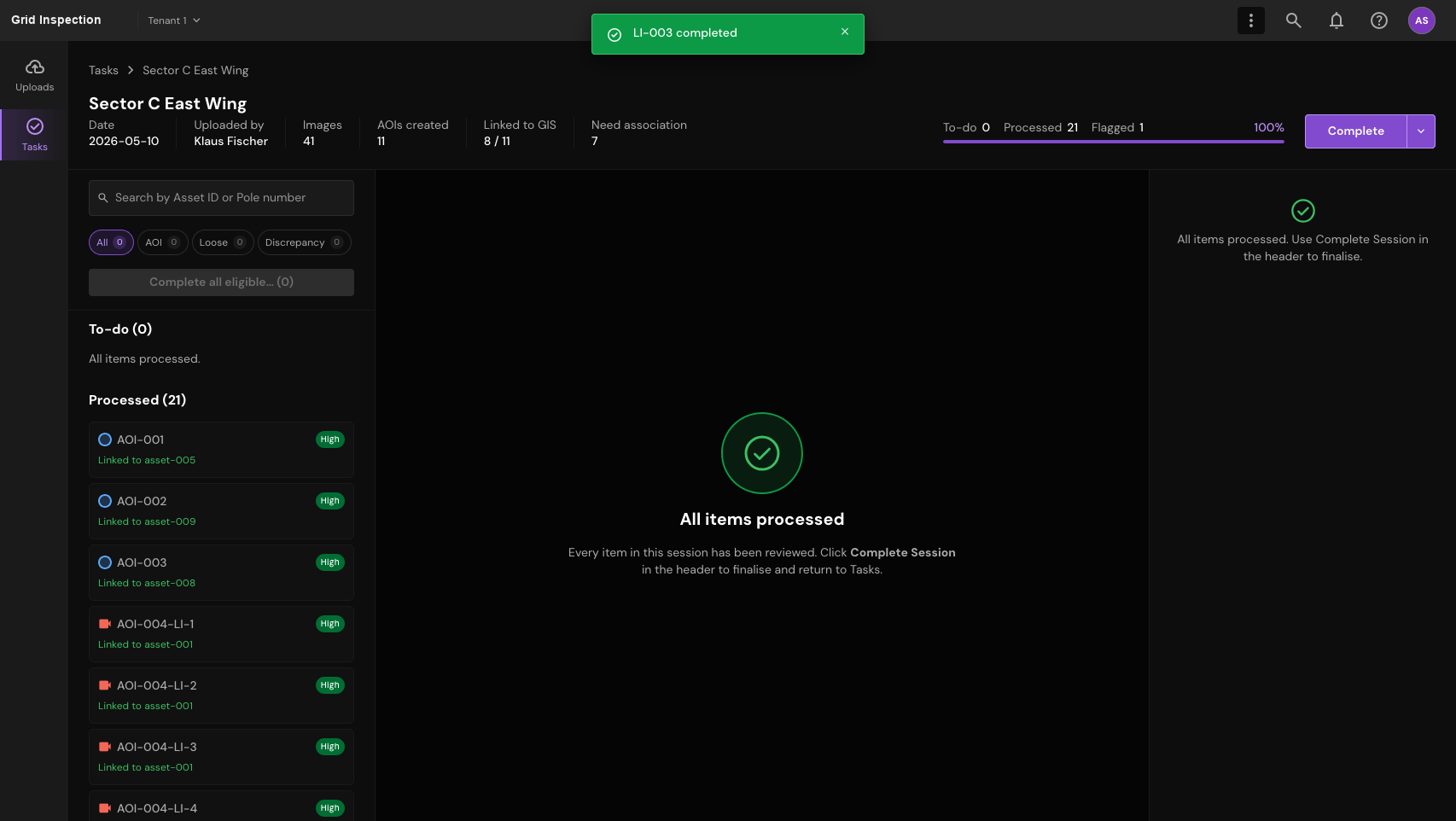
Task: Click the Linked to asset-008 text
Action: (147, 583)
